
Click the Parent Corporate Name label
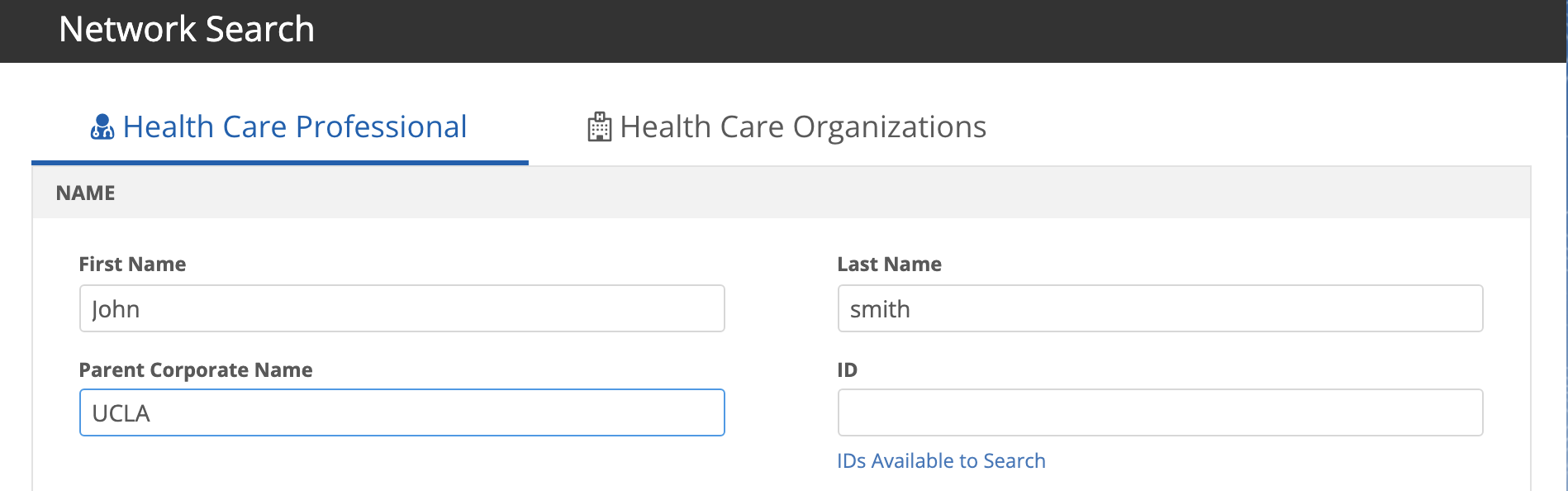[196, 370]
